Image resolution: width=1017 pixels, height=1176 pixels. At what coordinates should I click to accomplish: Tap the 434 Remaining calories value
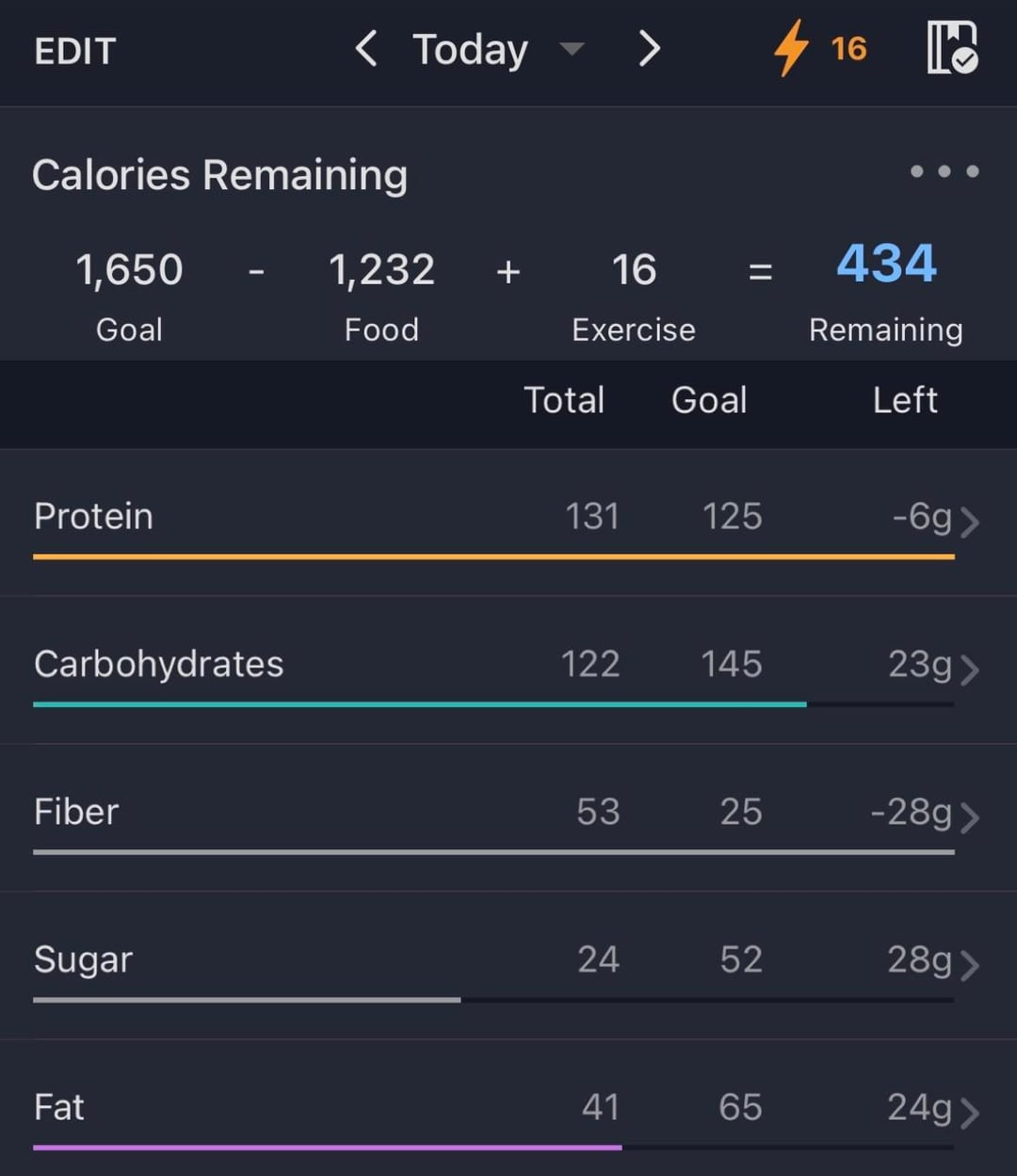click(886, 264)
